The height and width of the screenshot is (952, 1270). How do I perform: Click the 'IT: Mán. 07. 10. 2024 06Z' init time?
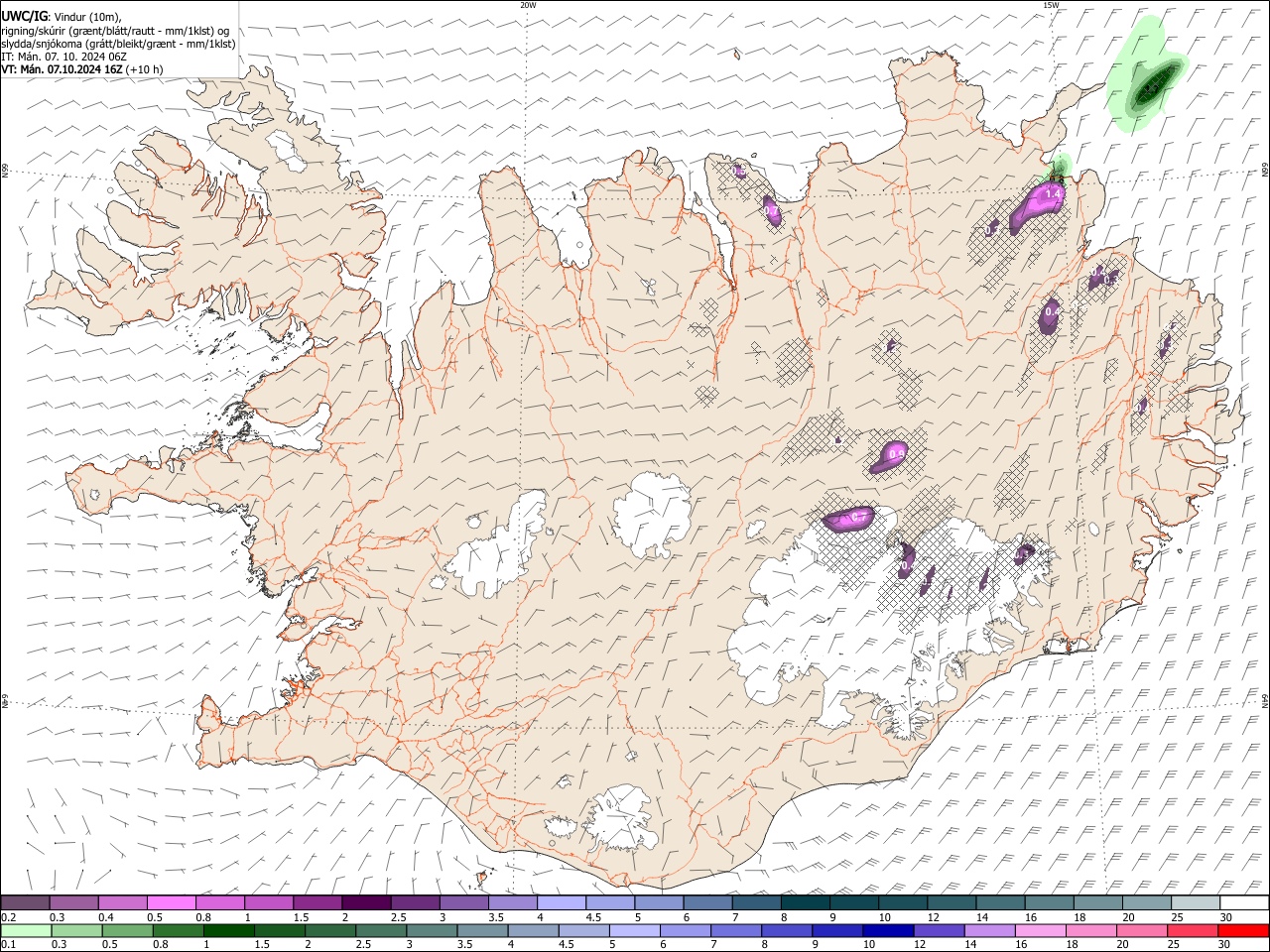point(63,57)
